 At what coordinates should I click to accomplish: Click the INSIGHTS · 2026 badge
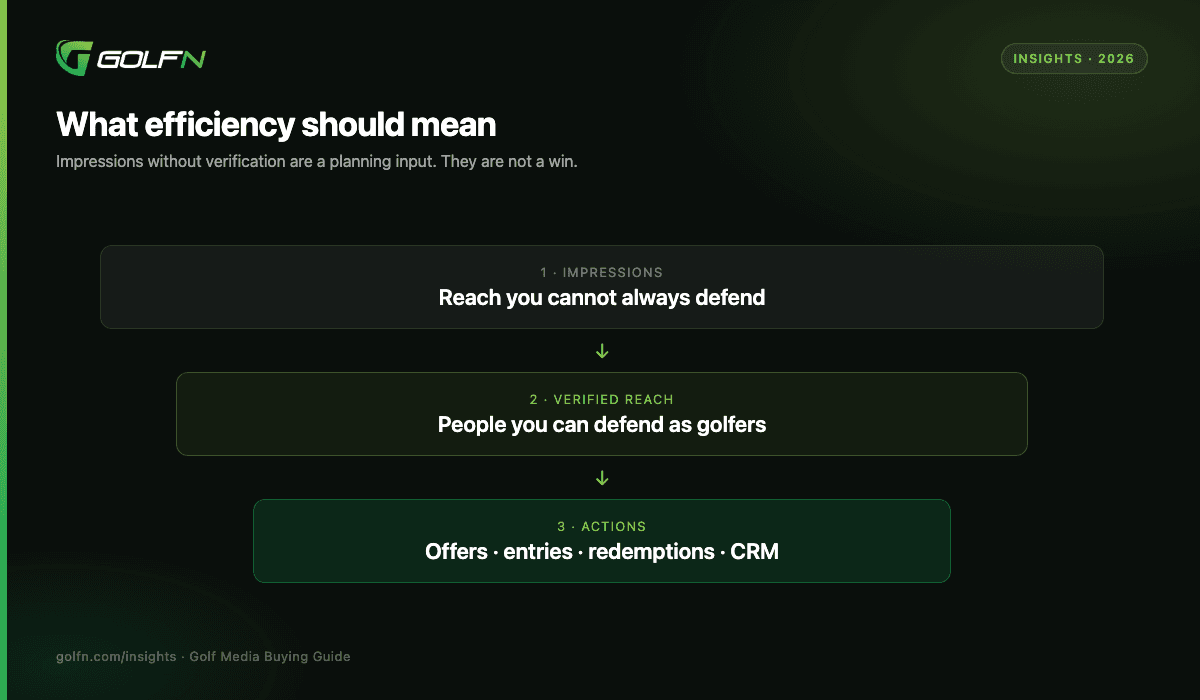pyautogui.click(x=1074, y=59)
